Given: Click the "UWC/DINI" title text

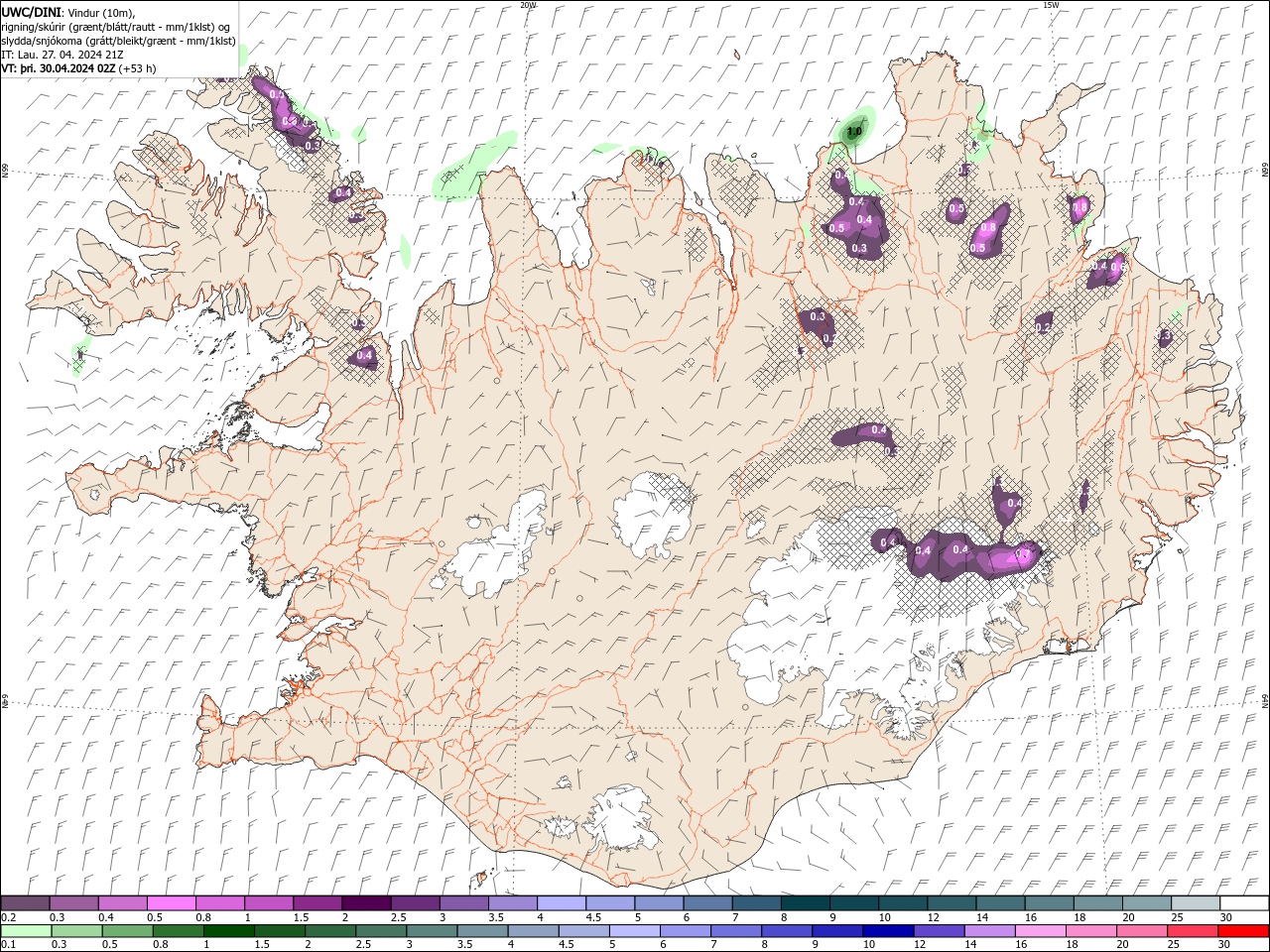Looking at the screenshot, I should [x=32, y=11].
